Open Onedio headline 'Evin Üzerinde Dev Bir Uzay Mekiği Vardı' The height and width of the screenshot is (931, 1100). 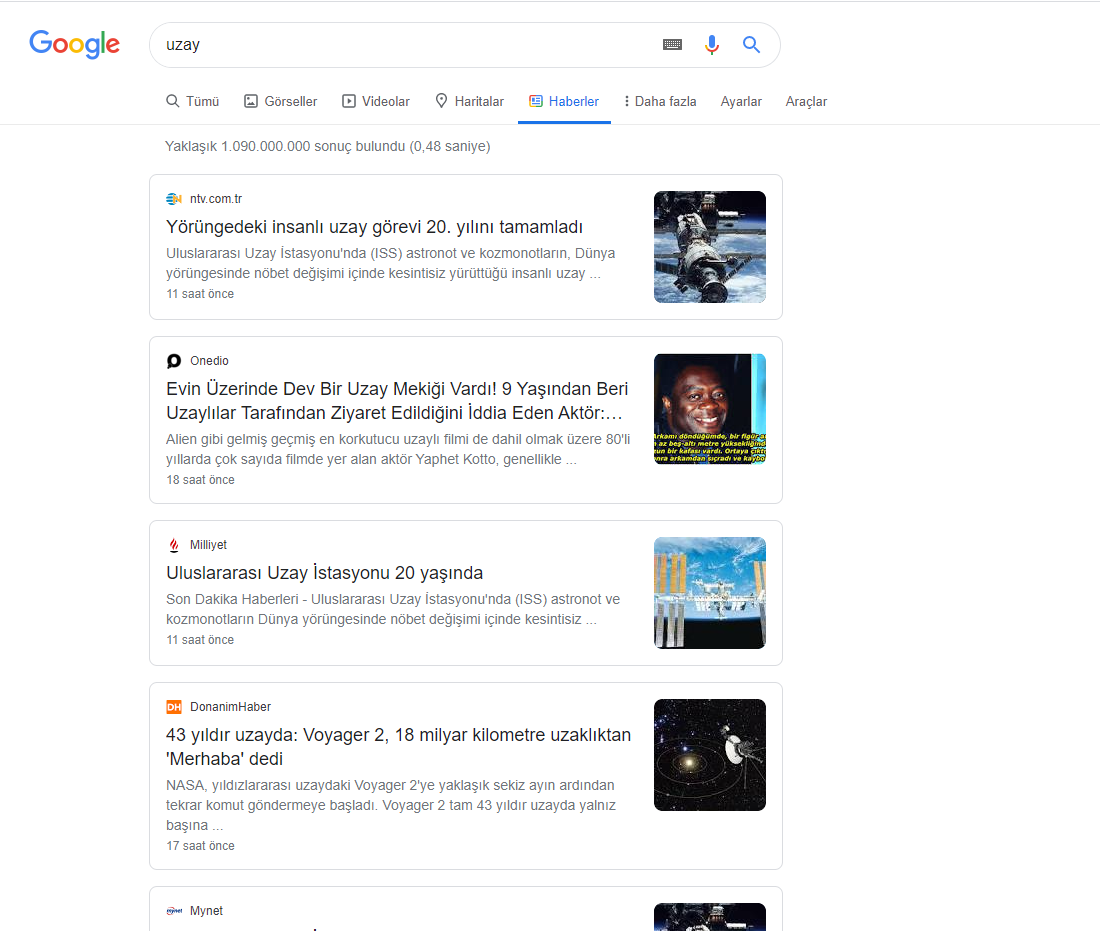(397, 401)
